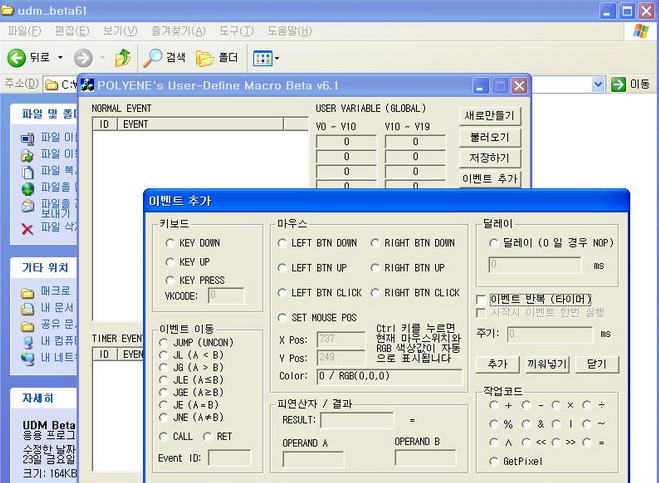Open the 도움말(H) menu
This screenshot has height=483, width=659.
[290, 31]
